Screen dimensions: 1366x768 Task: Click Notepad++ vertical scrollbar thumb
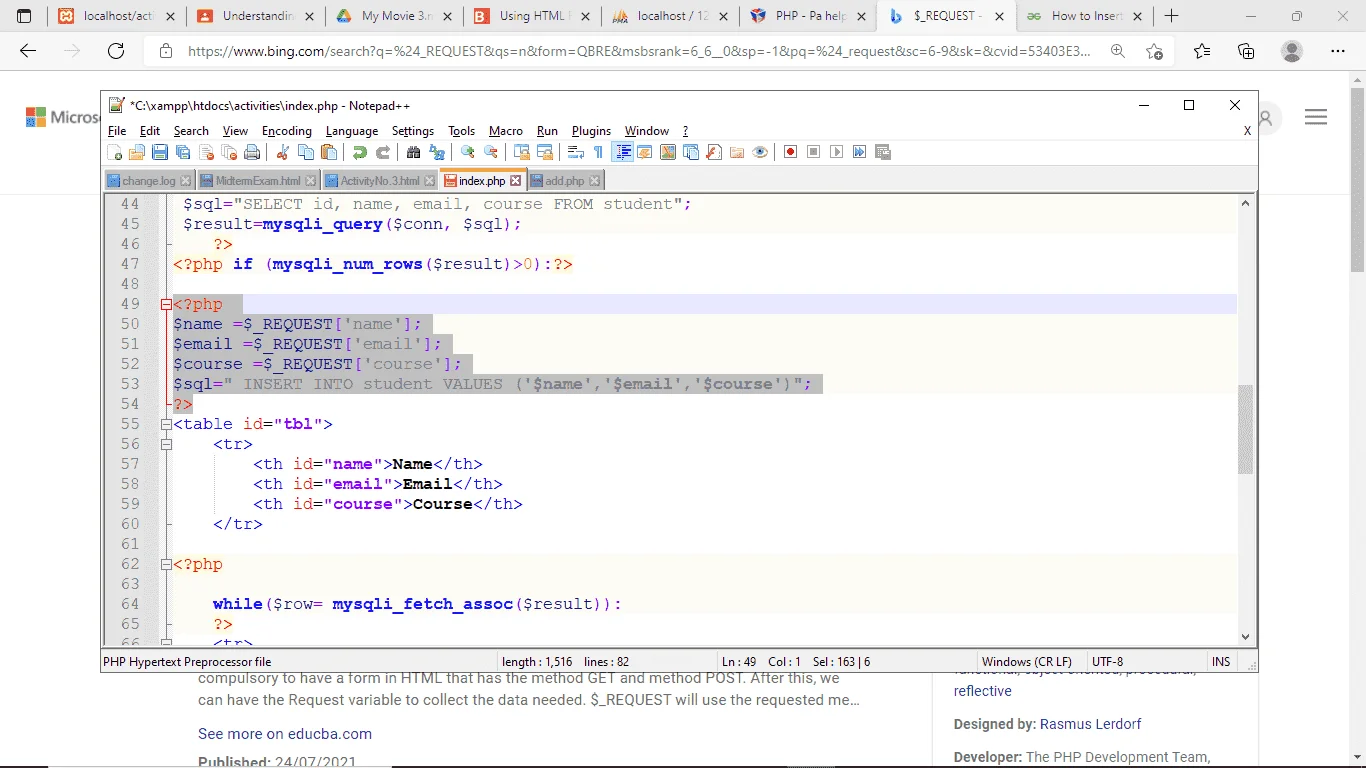[x=1245, y=429]
